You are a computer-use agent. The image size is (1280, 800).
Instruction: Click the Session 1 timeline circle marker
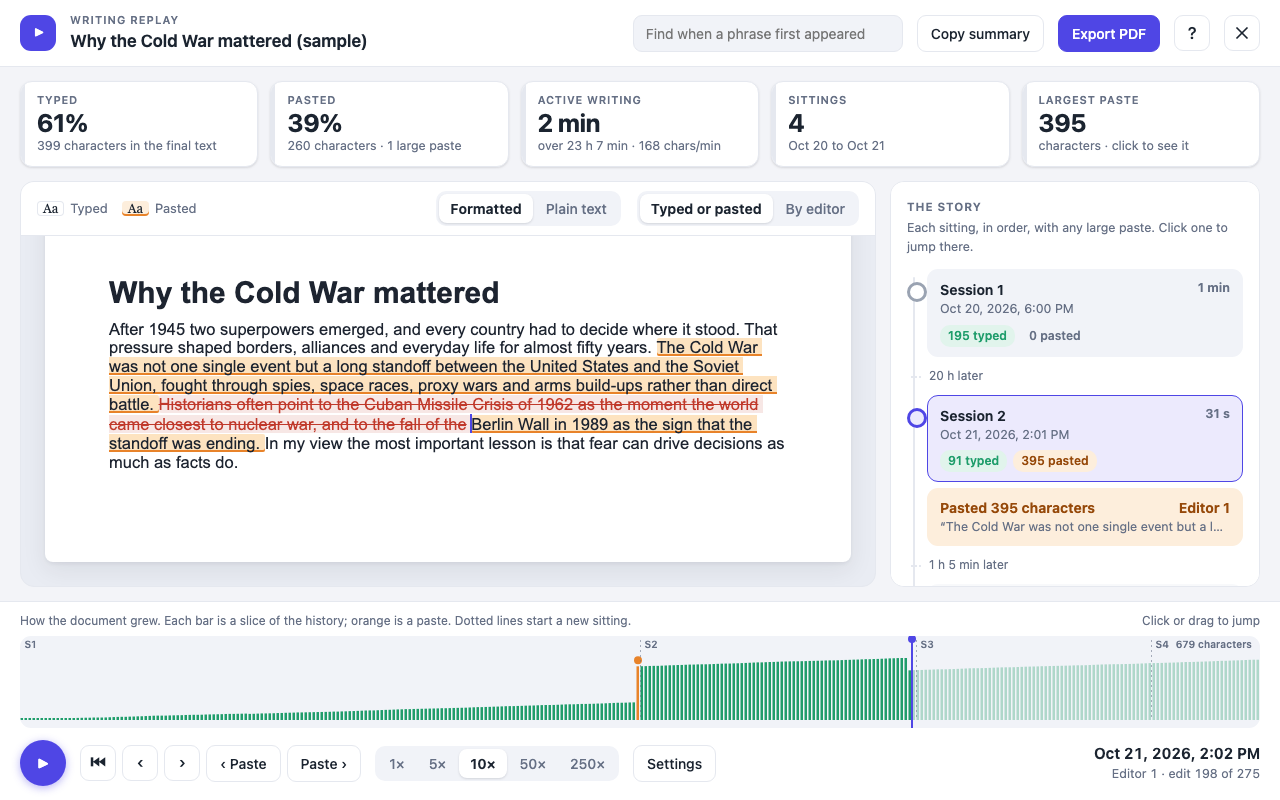917,292
